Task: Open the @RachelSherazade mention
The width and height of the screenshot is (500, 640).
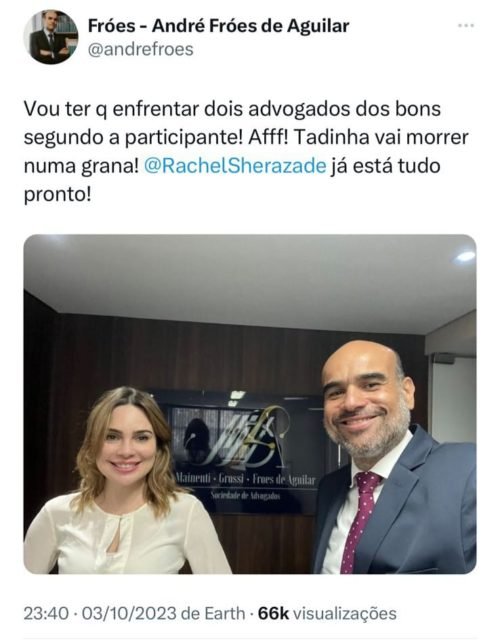Action: 235,166
